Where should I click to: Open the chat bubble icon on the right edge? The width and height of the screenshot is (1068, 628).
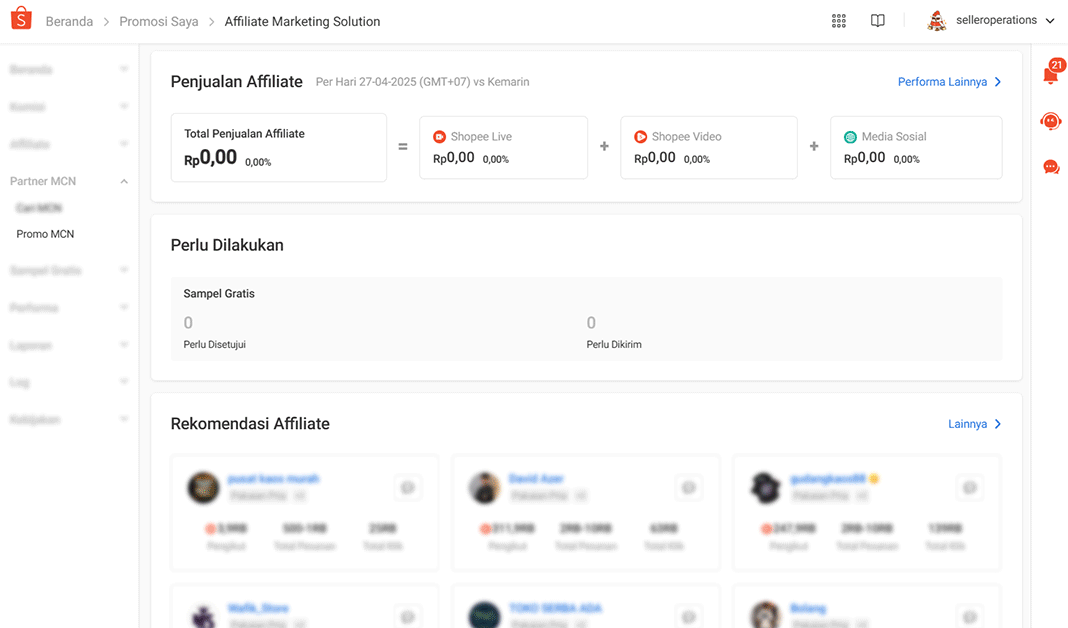tap(1051, 167)
